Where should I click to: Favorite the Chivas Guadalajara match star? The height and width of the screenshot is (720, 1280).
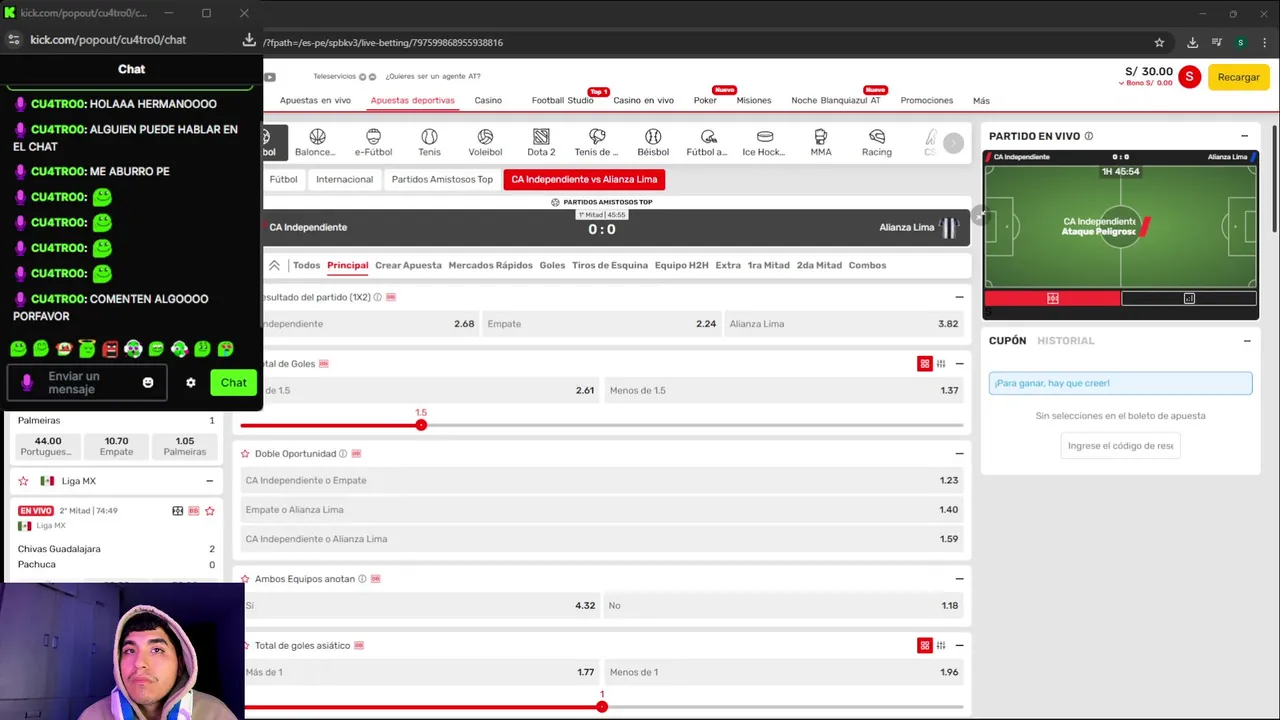[x=209, y=510]
